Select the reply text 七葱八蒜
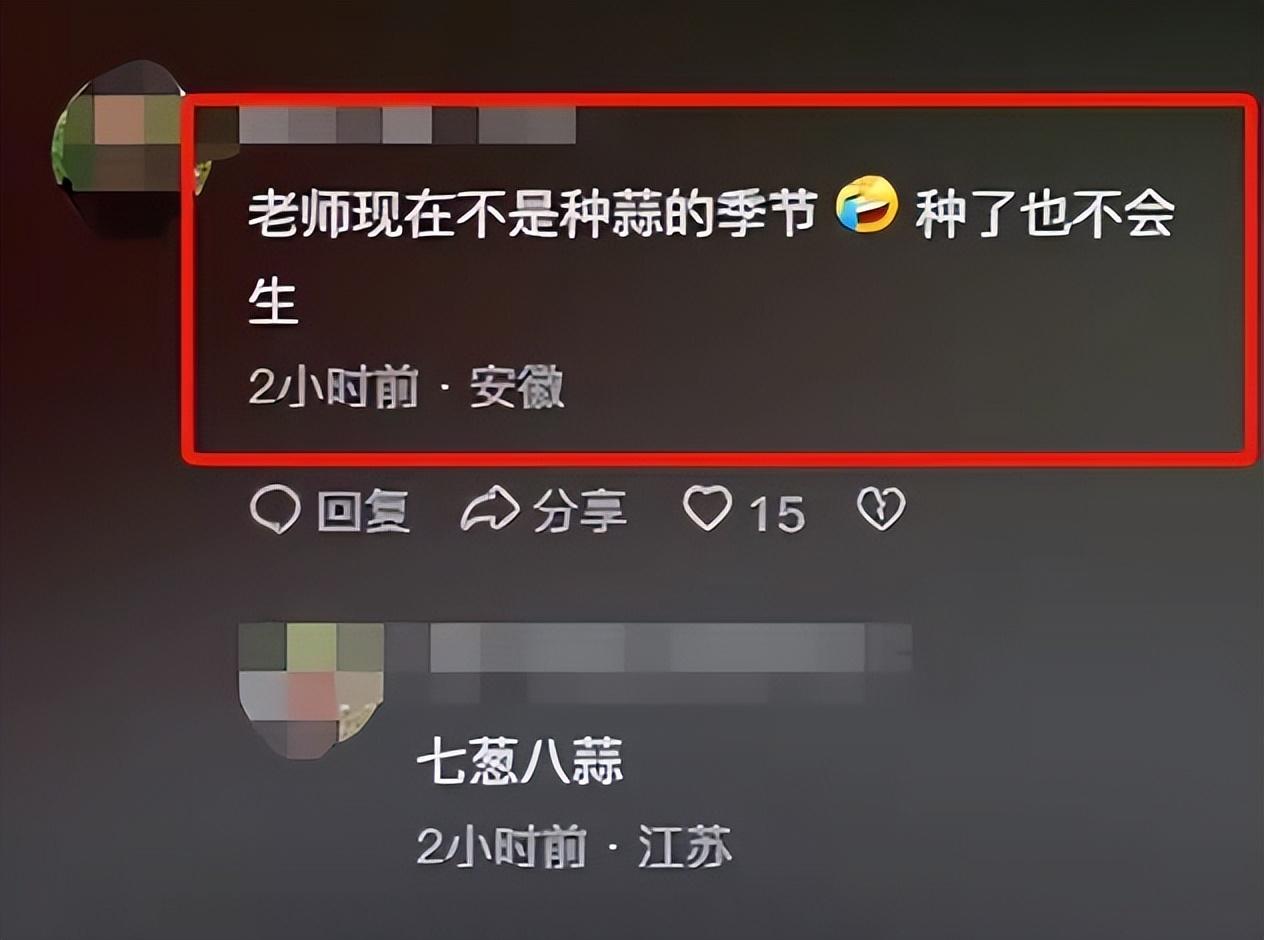The width and height of the screenshot is (1264, 940). point(520,762)
